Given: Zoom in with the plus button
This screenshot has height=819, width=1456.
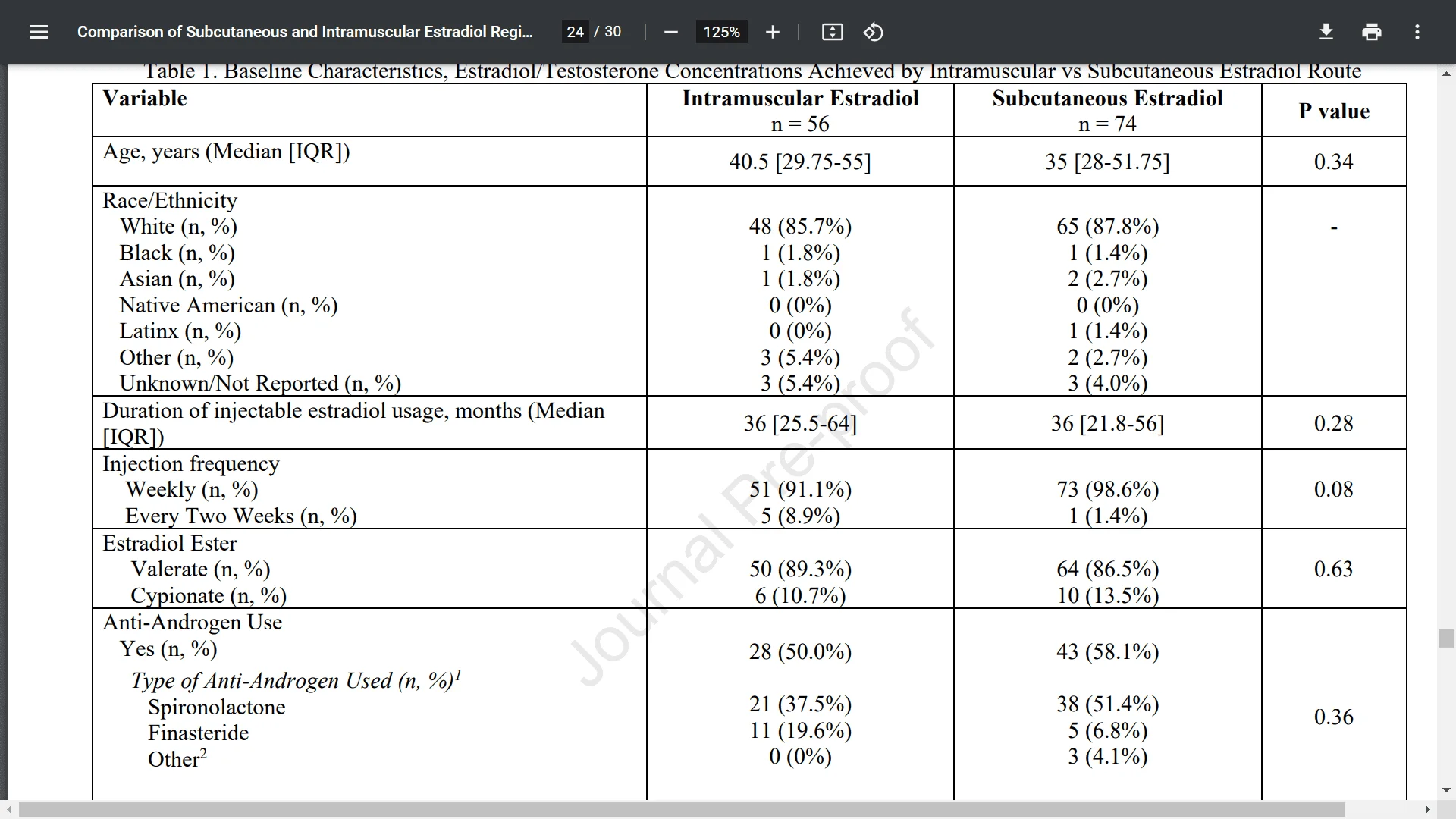Looking at the screenshot, I should click(x=772, y=32).
